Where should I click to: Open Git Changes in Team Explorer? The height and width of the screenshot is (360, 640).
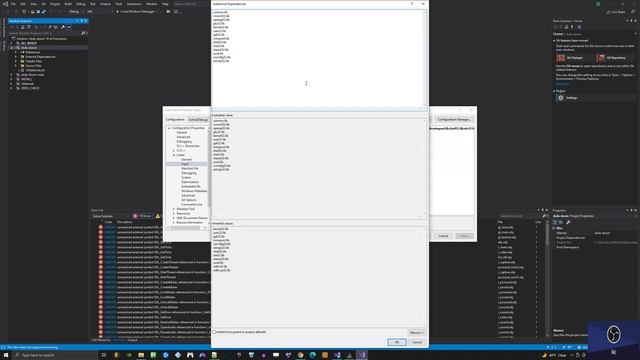[x=575, y=58]
